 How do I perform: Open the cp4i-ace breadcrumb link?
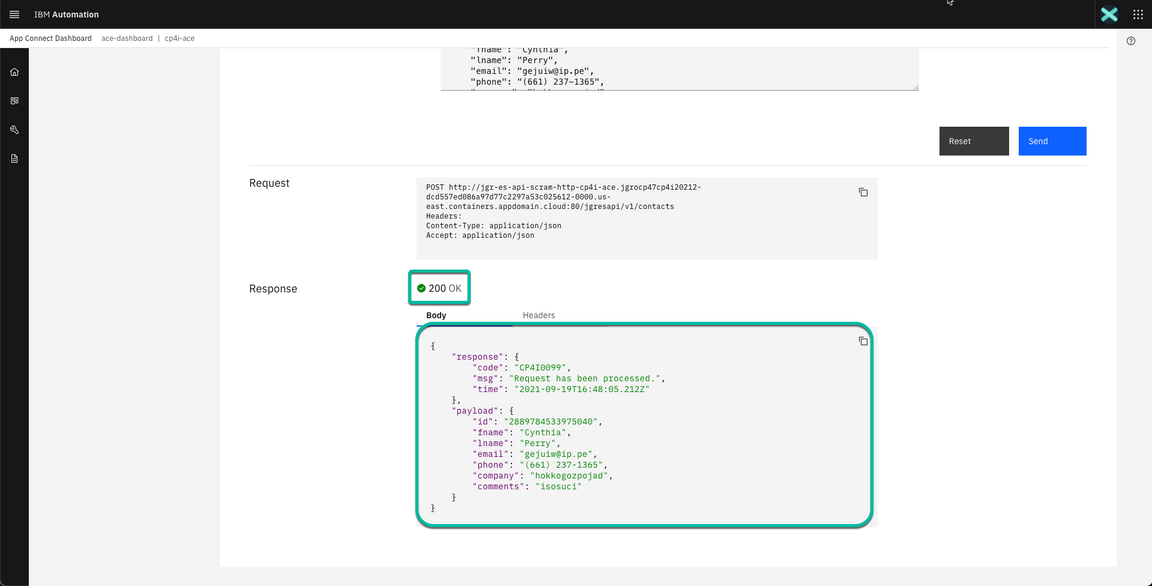[179, 37]
